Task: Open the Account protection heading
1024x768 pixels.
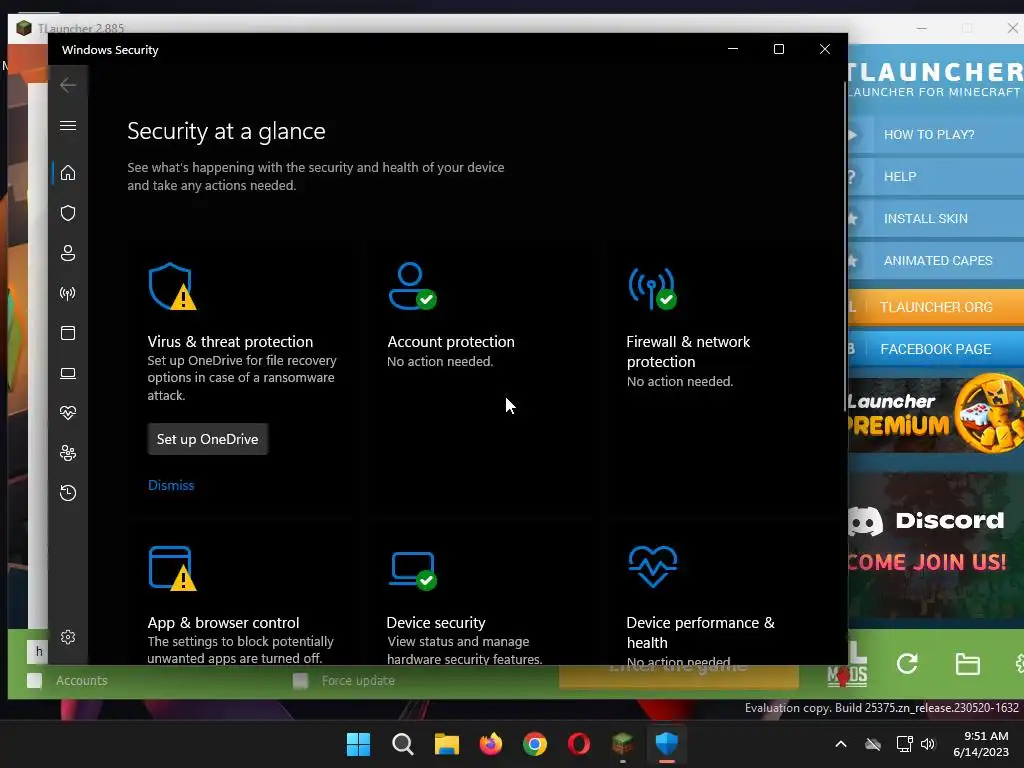Action: pos(451,342)
